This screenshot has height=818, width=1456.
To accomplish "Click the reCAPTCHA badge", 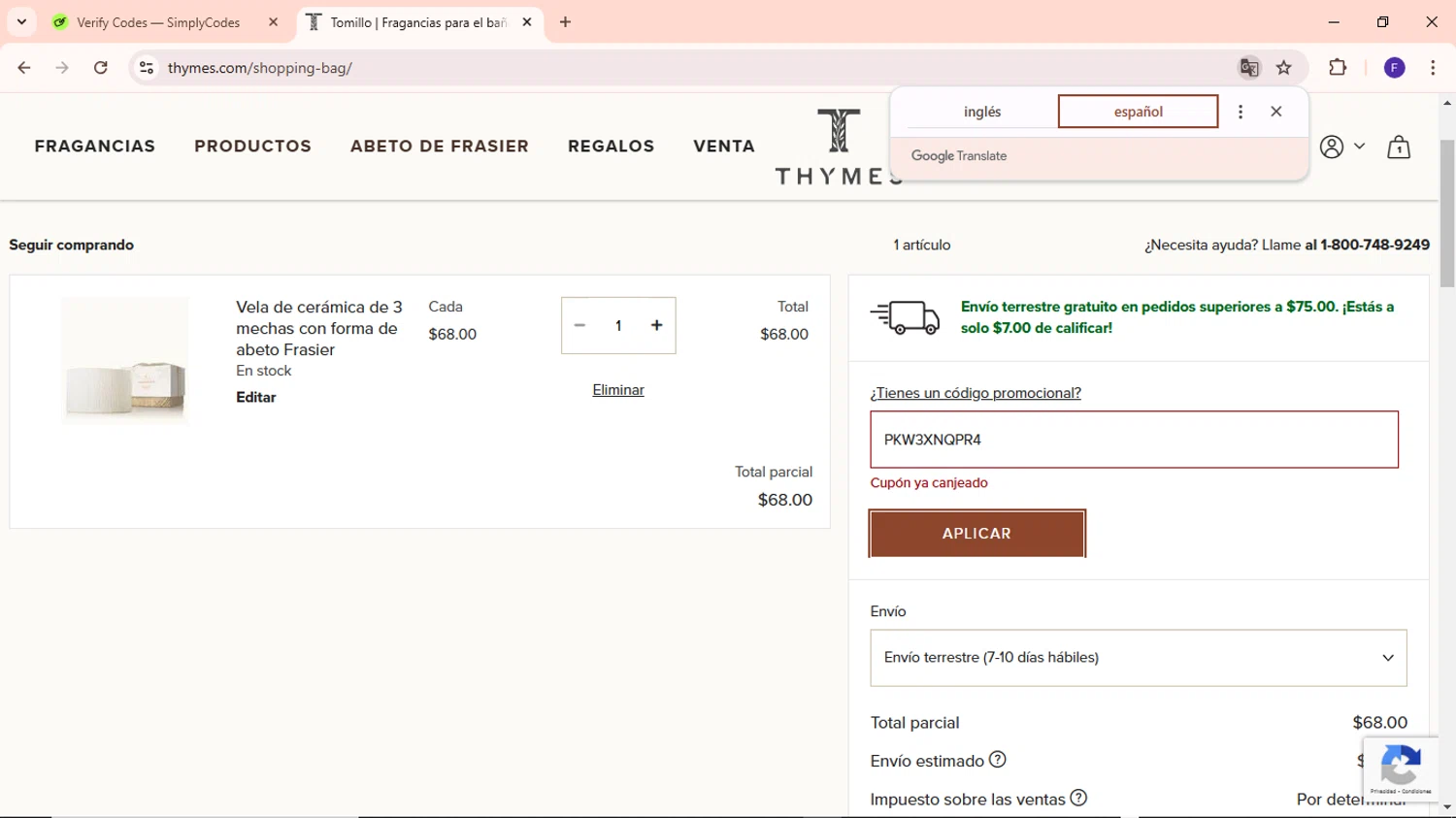I will pyautogui.click(x=1401, y=769).
